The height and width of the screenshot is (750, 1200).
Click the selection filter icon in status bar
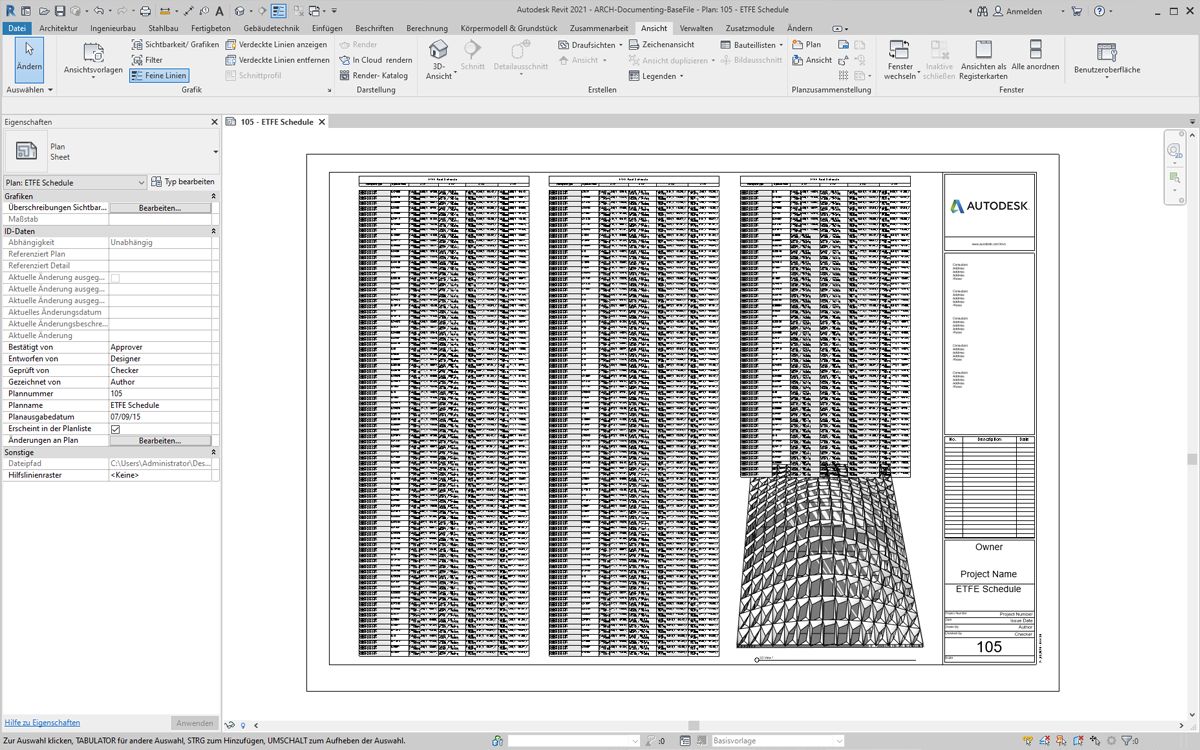[x=1127, y=741]
